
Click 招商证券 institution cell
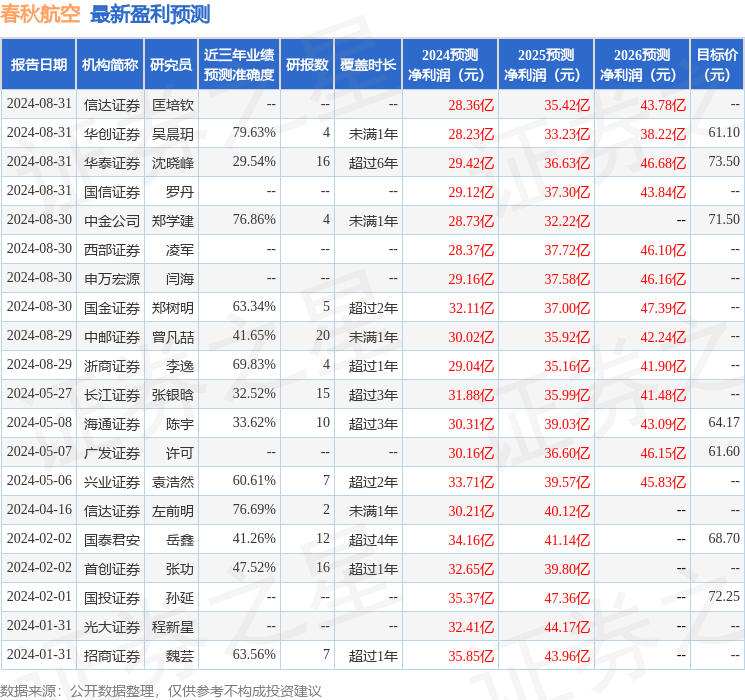click(112, 656)
